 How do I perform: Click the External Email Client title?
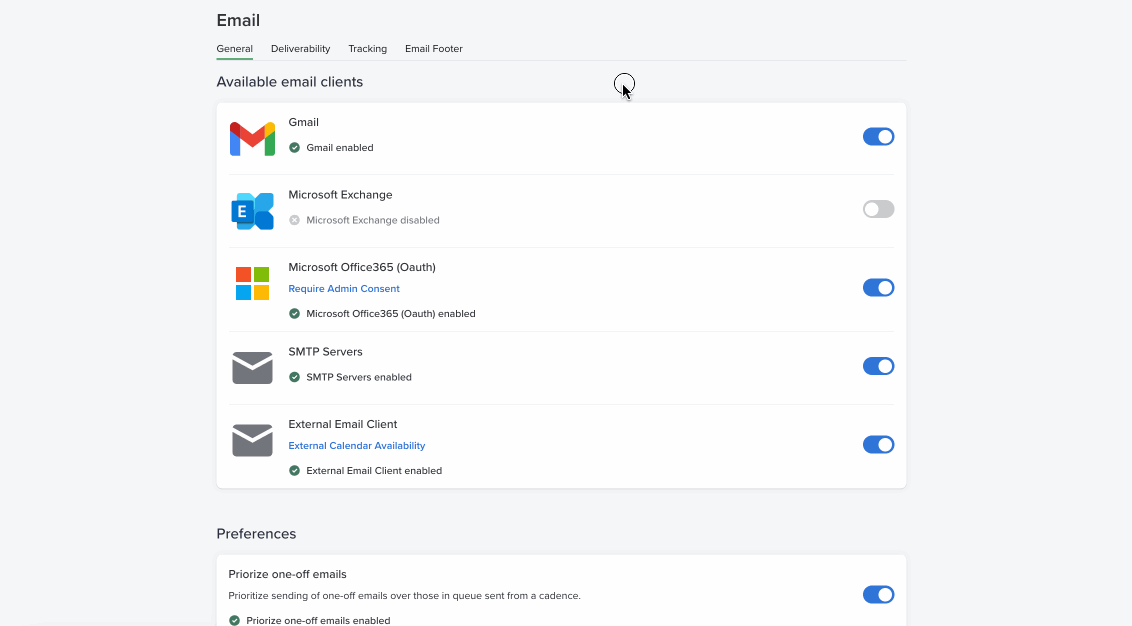(x=342, y=424)
